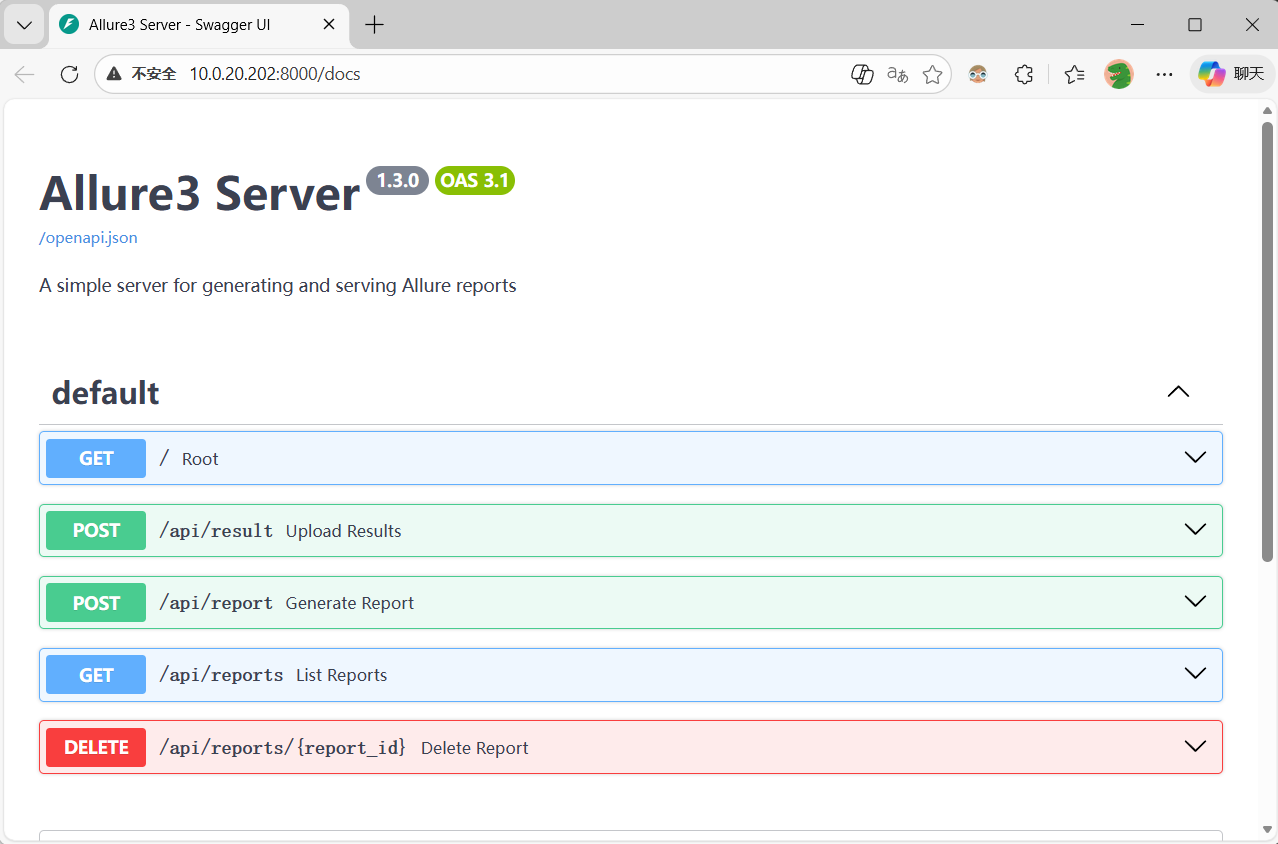Collapse the default section
The width and height of the screenshot is (1278, 844).
pos(1179,392)
